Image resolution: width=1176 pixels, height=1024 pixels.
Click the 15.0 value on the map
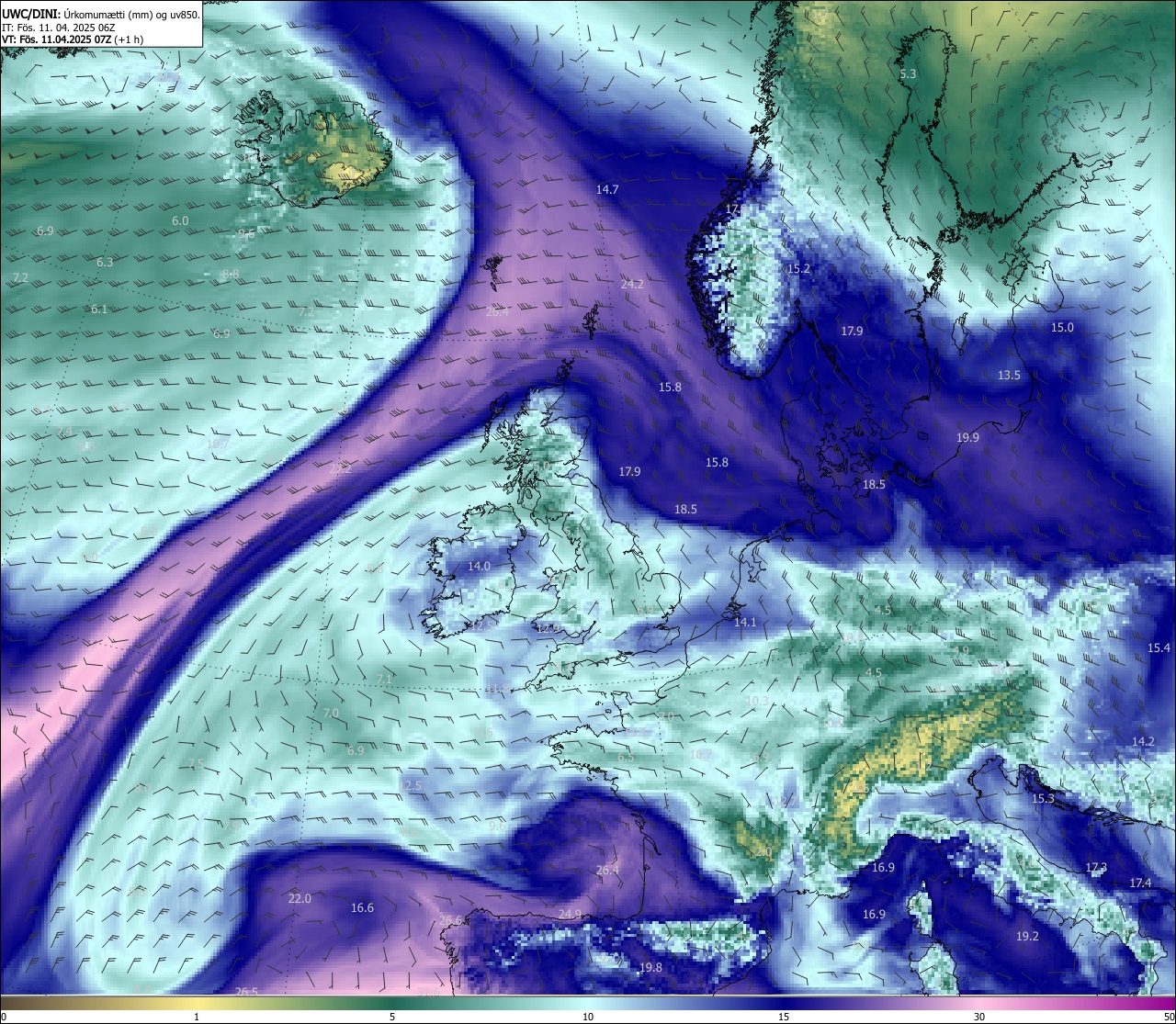tap(1062, 327)
